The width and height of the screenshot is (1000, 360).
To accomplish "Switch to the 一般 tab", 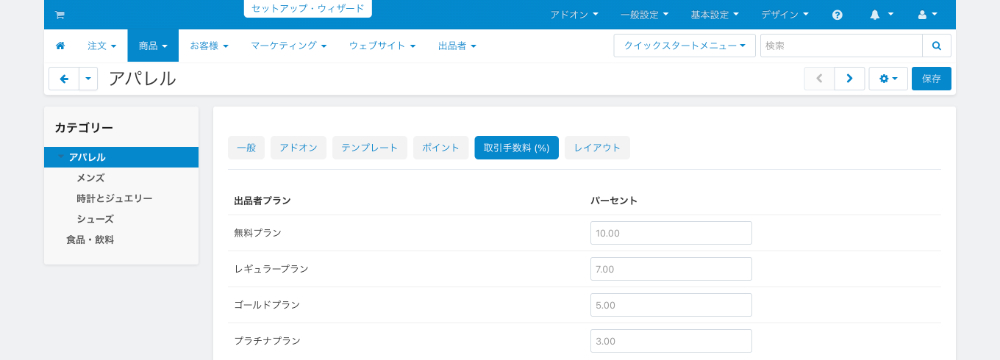I will point(246,147).
